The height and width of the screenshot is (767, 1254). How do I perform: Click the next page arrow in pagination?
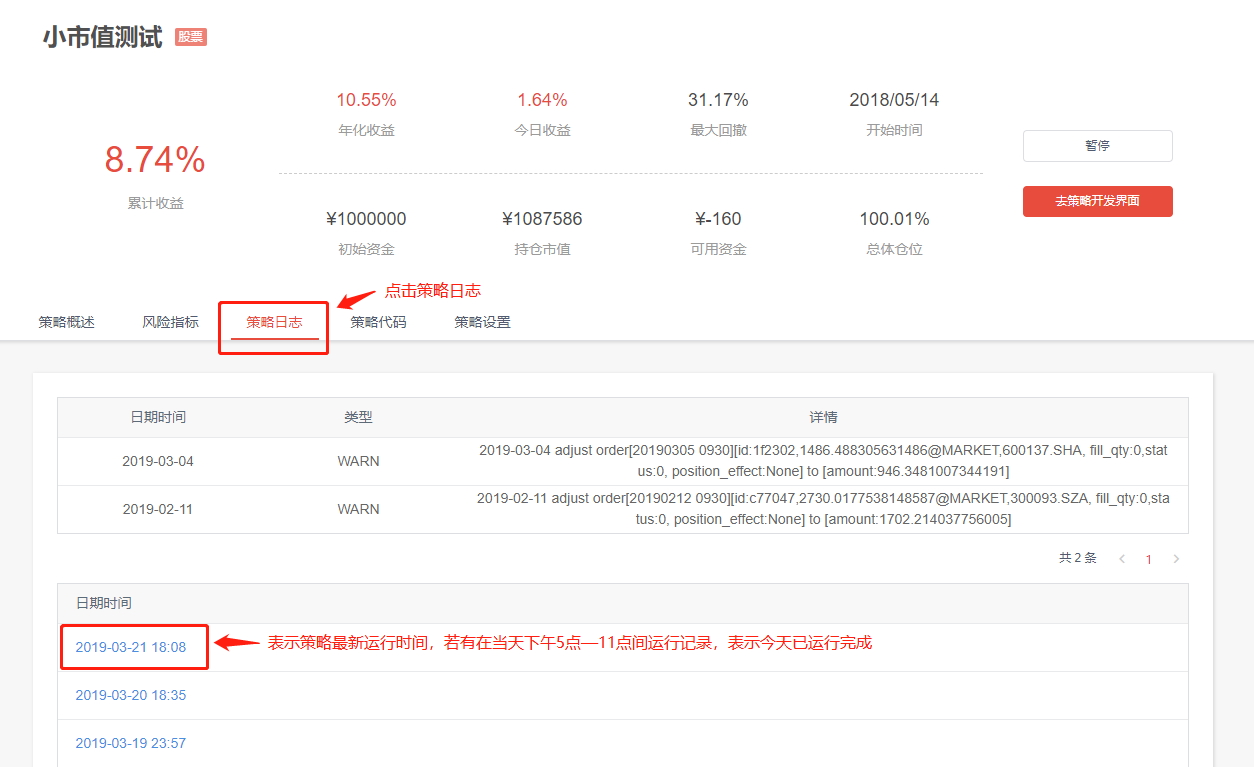1176,559
